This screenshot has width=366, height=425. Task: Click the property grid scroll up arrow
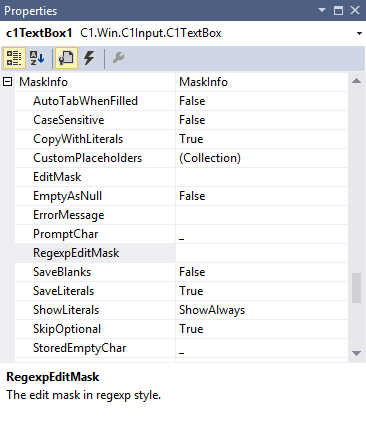tap(356, 81)
